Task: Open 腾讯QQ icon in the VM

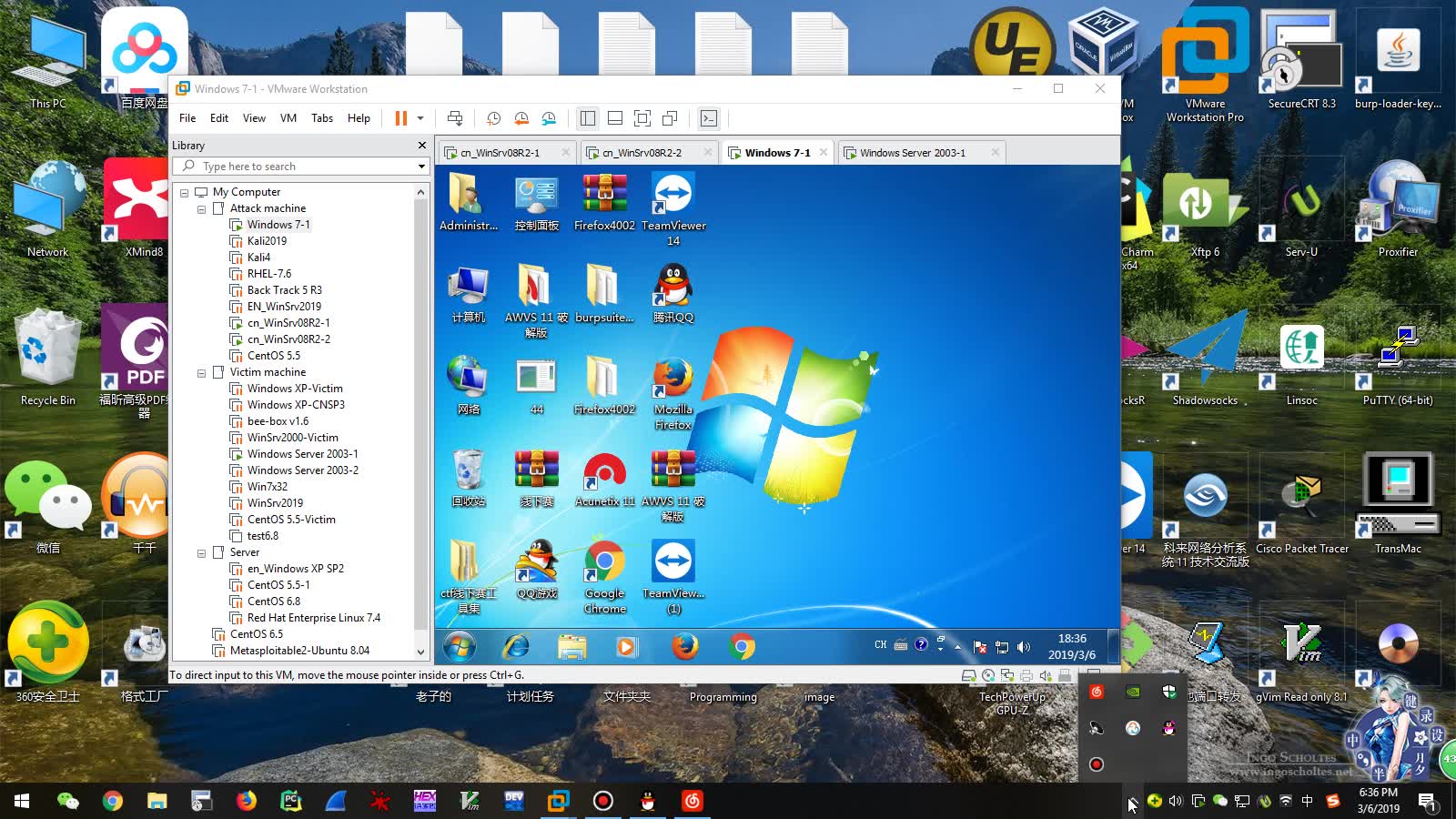Action: click(x=673, y=294)
